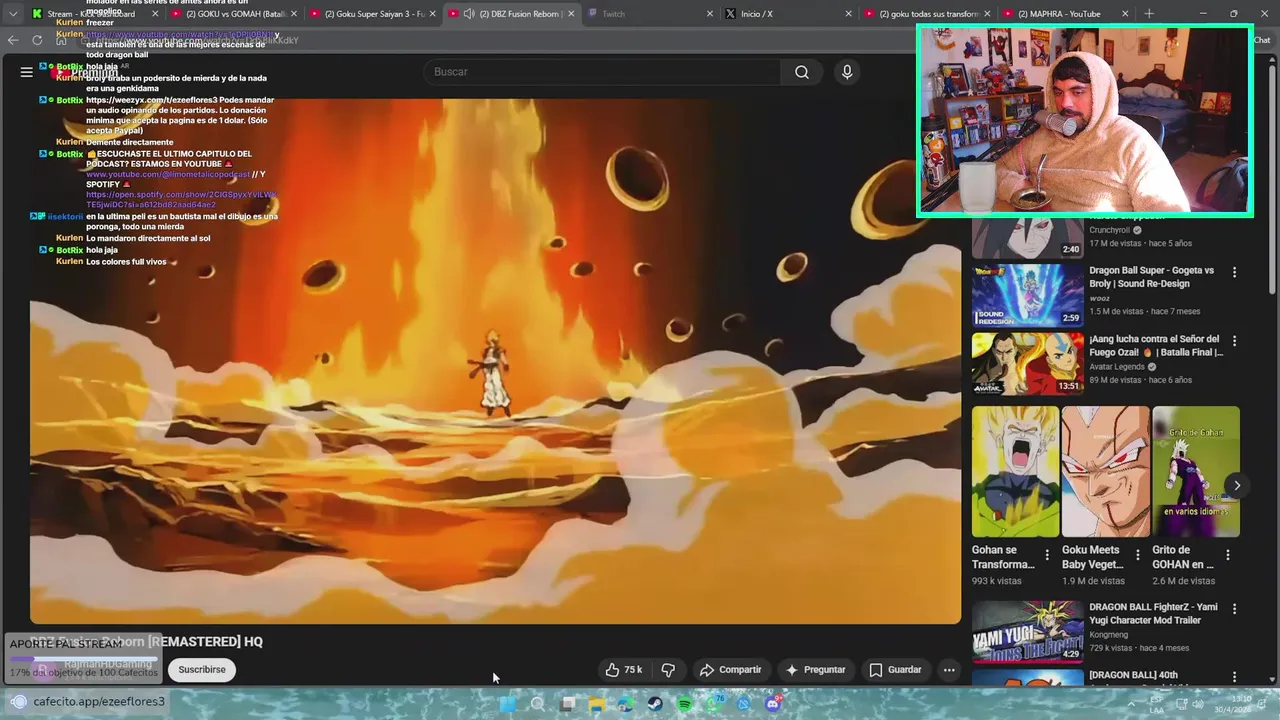The width and height of the screenshot is (1280, 720).
Task: Open options for Aang vs Ozai video
Action: point(1234,341)
